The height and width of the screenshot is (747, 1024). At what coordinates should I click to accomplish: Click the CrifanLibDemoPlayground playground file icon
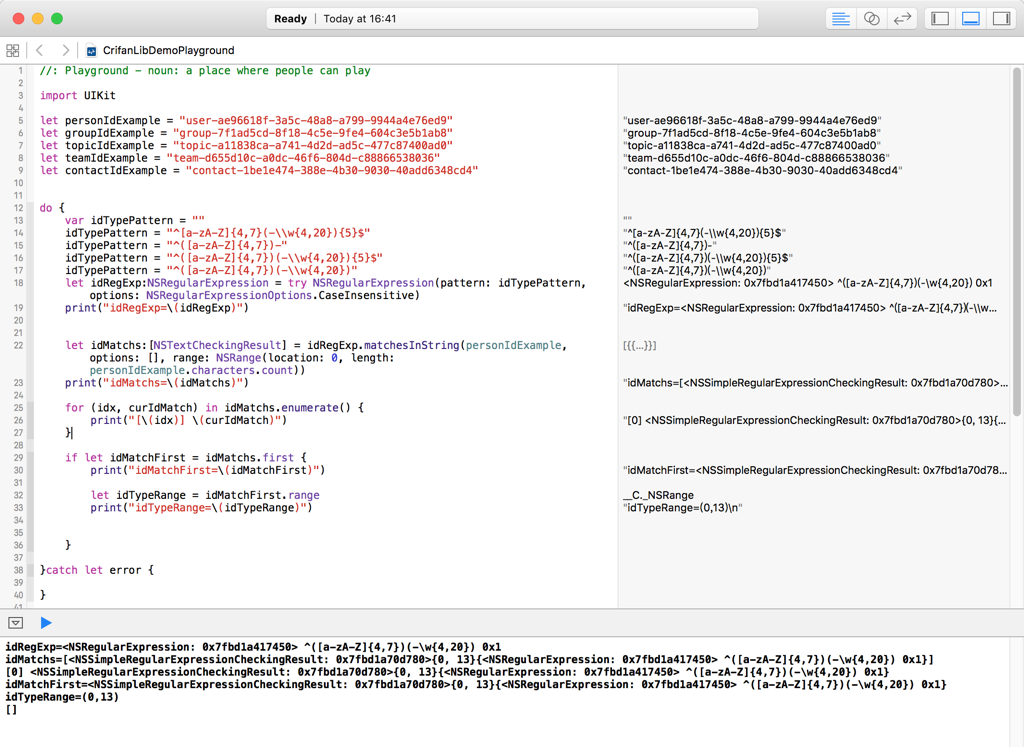[x=91, y=50]
